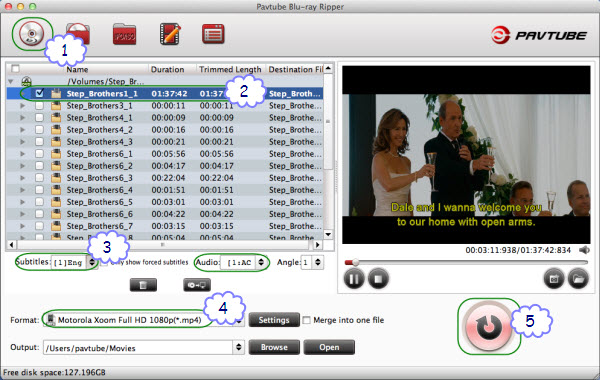Mute with the speaker volume icon
Screen dimensions: 600x380
coord(584,250)
